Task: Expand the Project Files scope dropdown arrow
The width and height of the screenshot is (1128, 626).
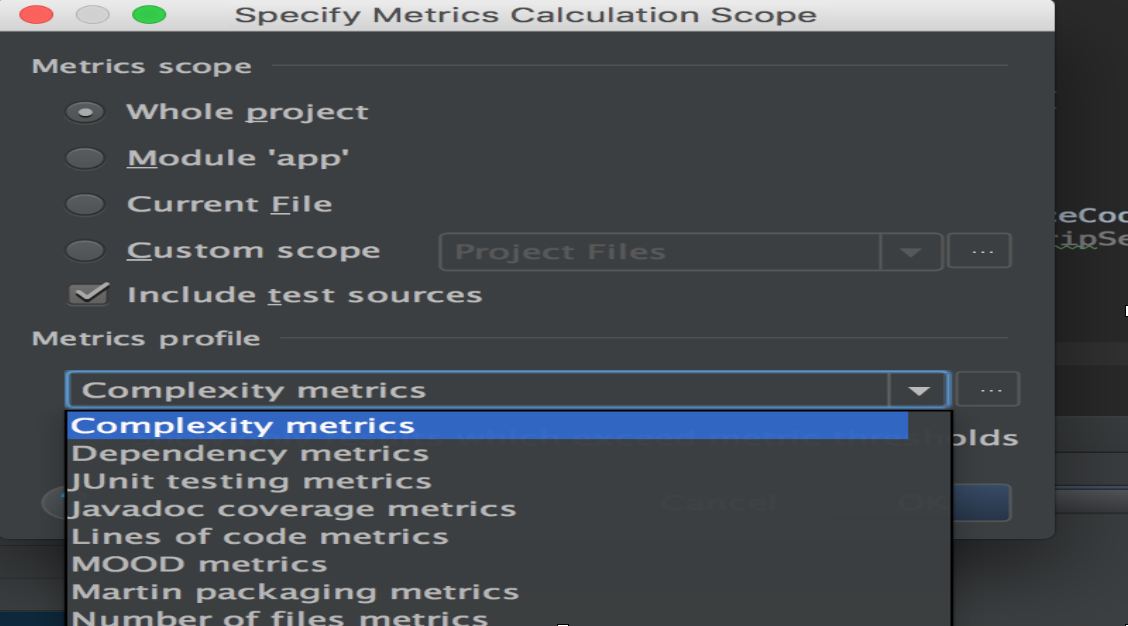Action: point(910,252)
